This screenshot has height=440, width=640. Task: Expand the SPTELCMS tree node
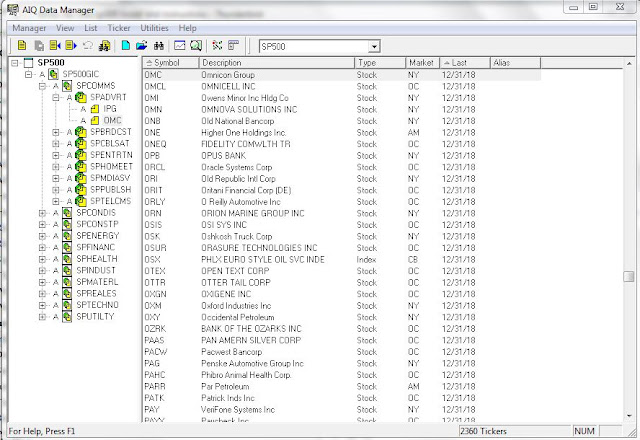point(56,201)
